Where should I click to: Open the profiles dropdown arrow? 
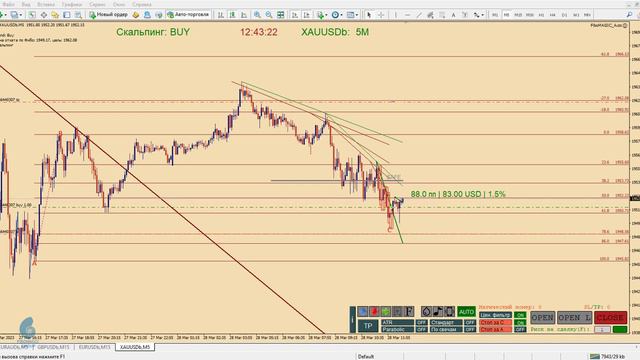tap(21, 15)
